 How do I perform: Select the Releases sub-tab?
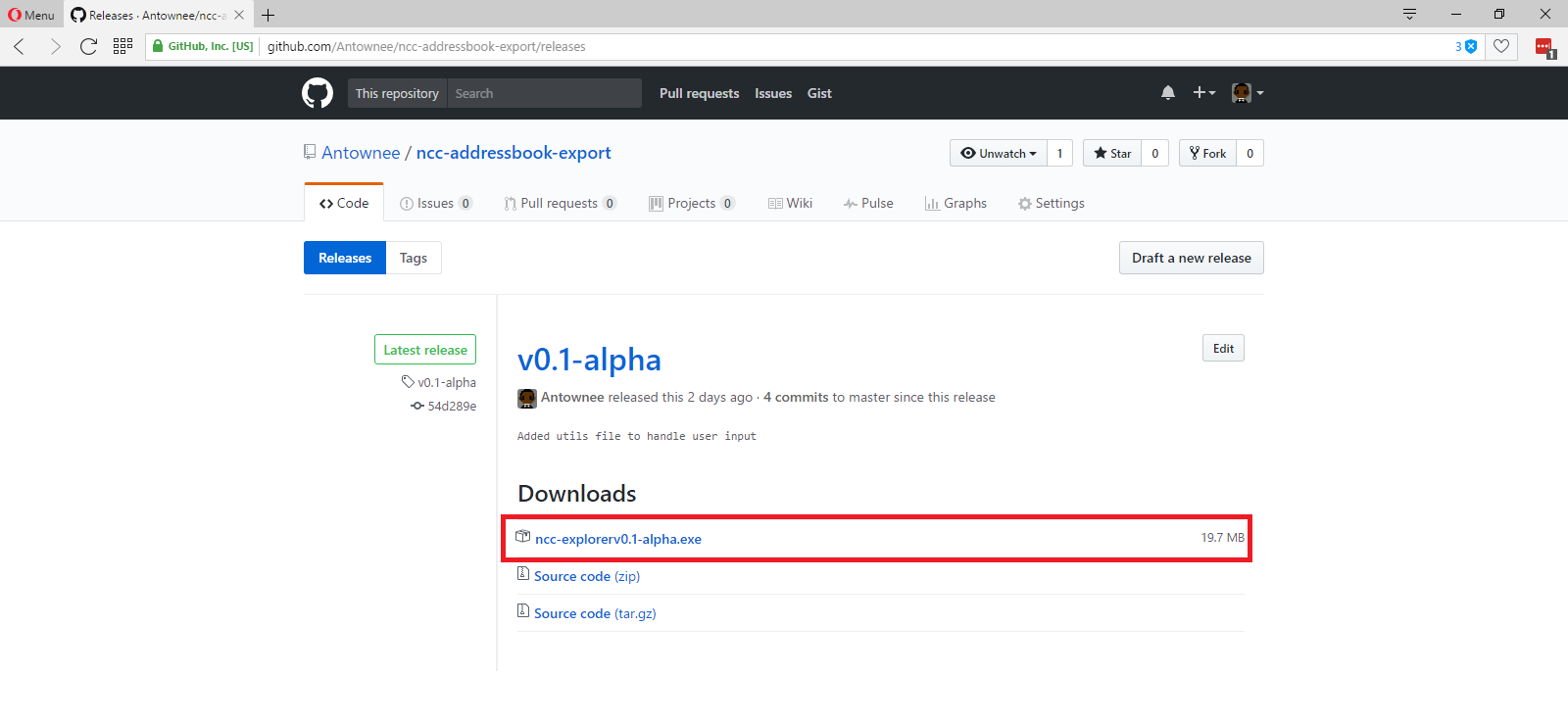tap(345, 258)
